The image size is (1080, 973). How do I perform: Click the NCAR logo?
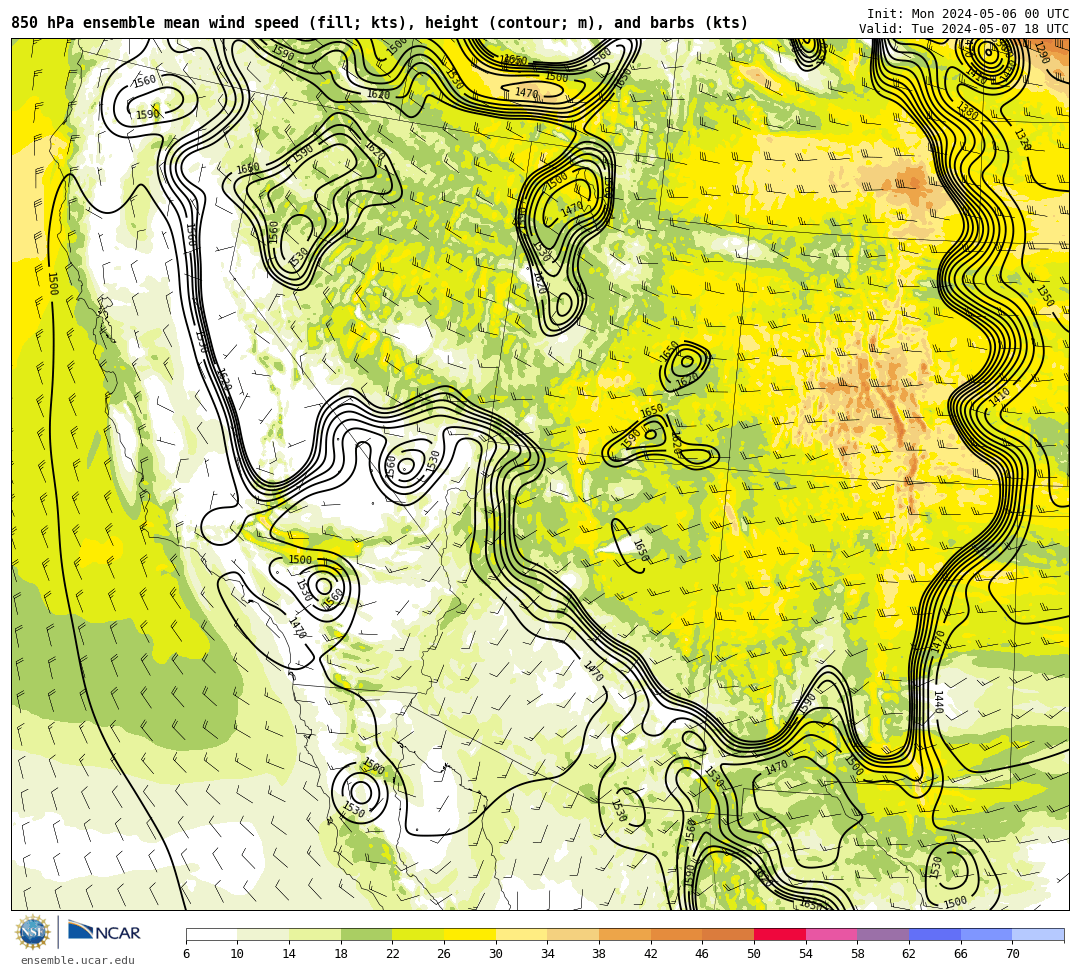[x=104, y=932]
